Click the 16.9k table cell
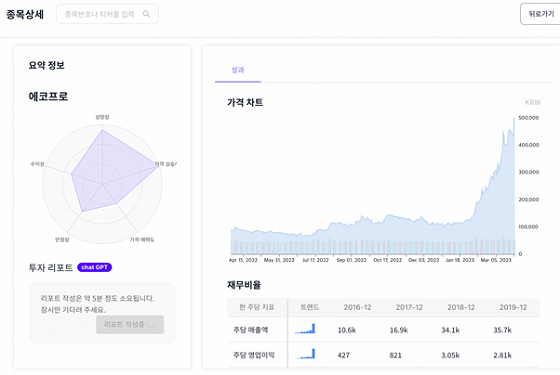The image size is (560, 375). (399, 330)
